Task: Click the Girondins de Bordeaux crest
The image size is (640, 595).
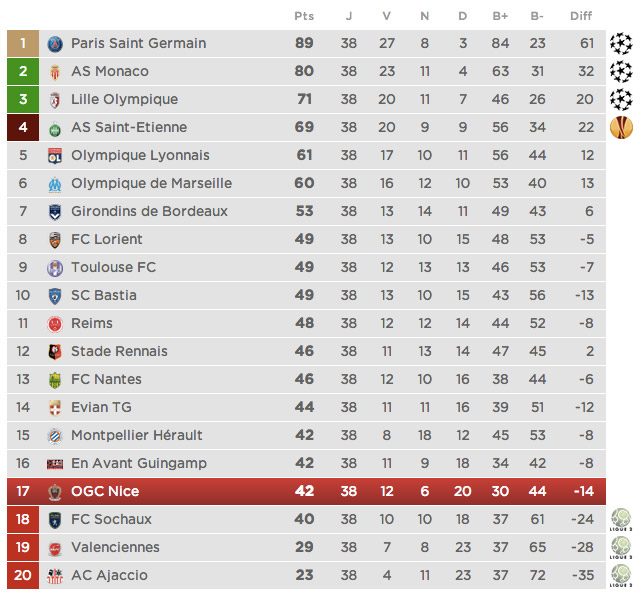Action: pyautogui.click(x=55, y=212)
